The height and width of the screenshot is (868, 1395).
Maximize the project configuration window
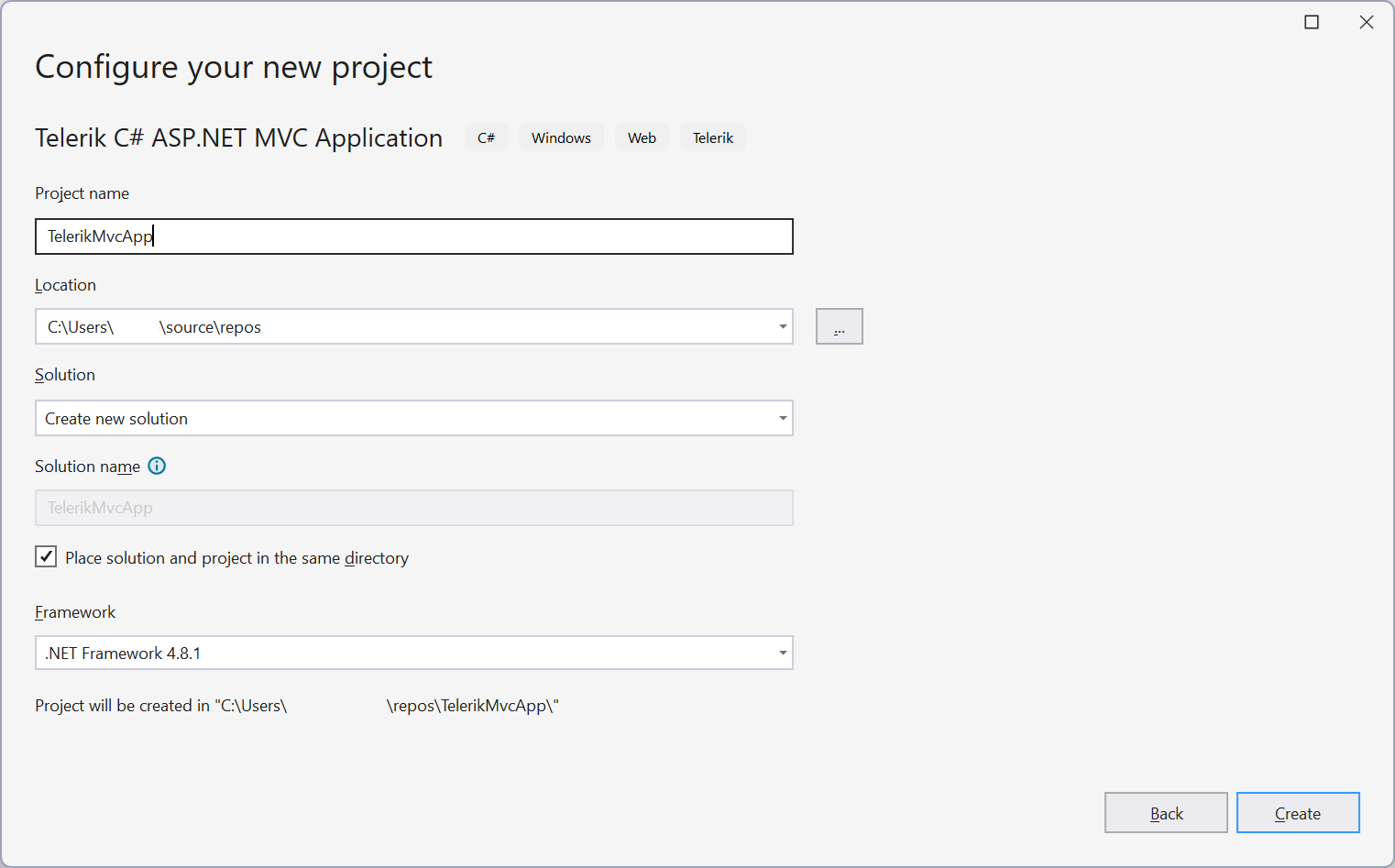pos(1312,21)
